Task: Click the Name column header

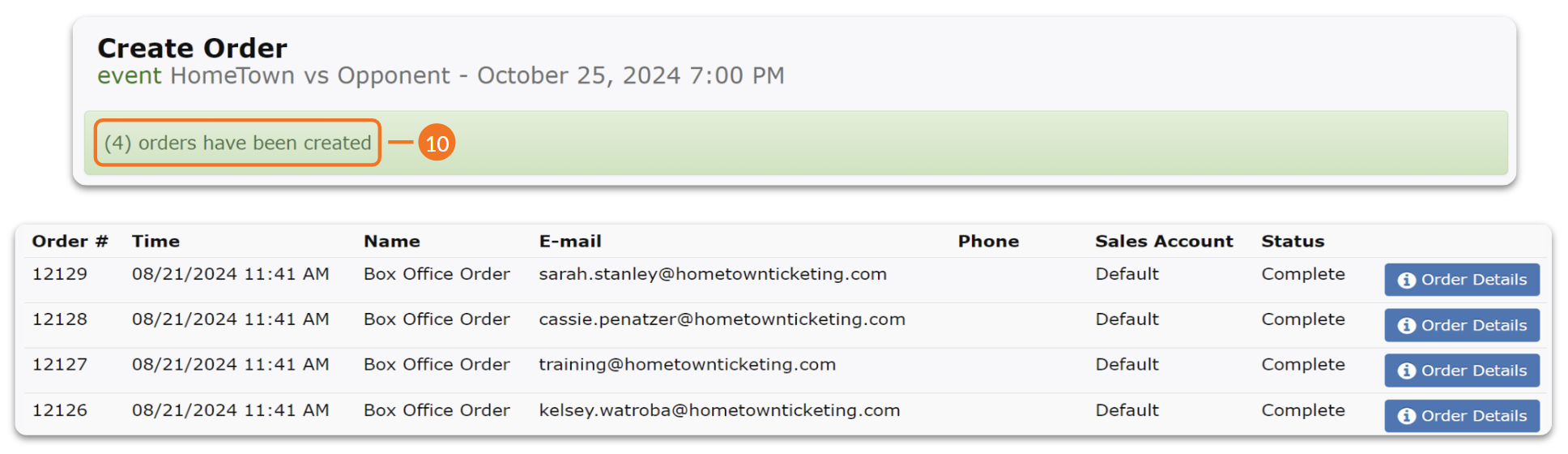Action: 391,241
